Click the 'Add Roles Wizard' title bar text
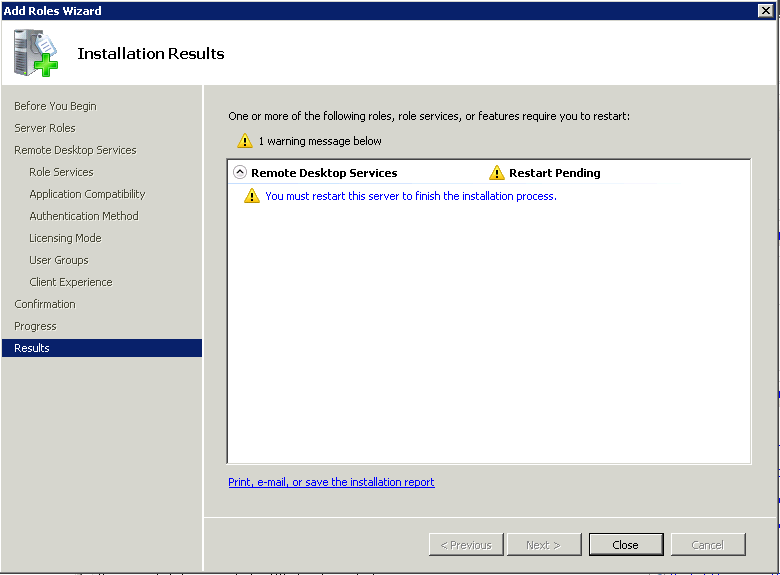Viewport: 780px width, 575px height. tap(52, 10)
